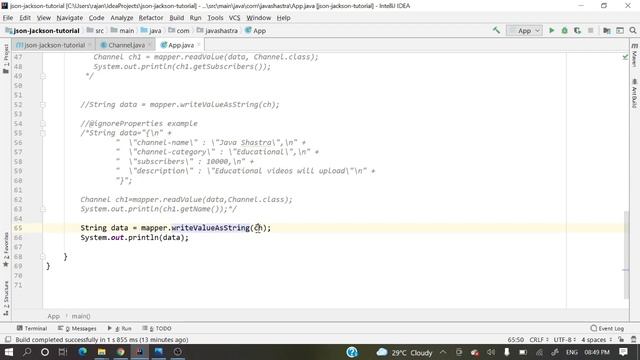Click the com package breadcrumb
The height and width of the screenshot is (360, 640).
click(x=179, y=31)
